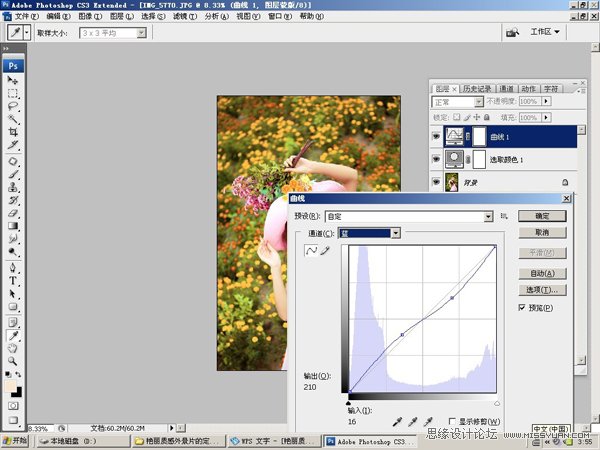
Task: Click the 确定 button in Curves
Action: 542,216
